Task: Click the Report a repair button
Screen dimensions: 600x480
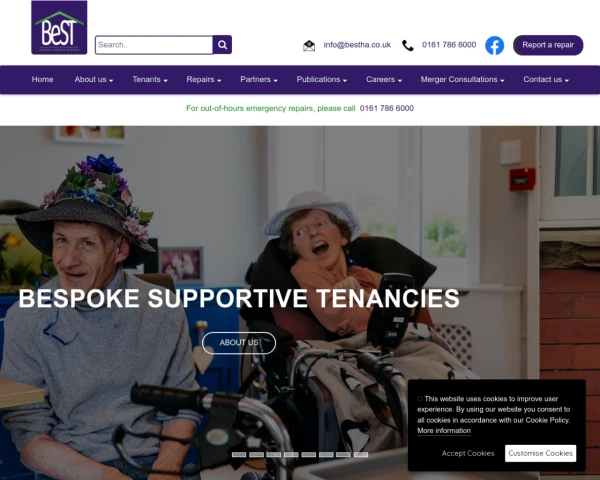Action: click(548, 45)
